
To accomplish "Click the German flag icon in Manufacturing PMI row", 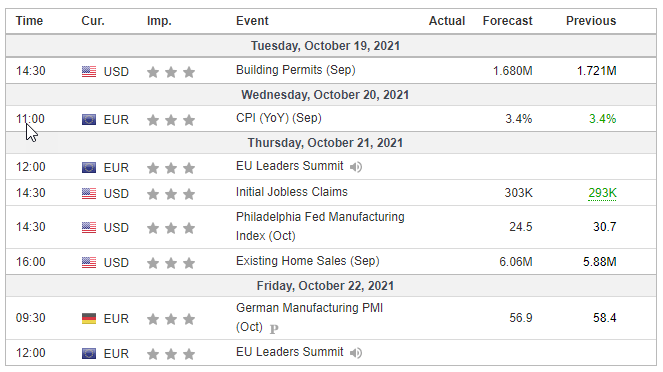I will [89, 318].
